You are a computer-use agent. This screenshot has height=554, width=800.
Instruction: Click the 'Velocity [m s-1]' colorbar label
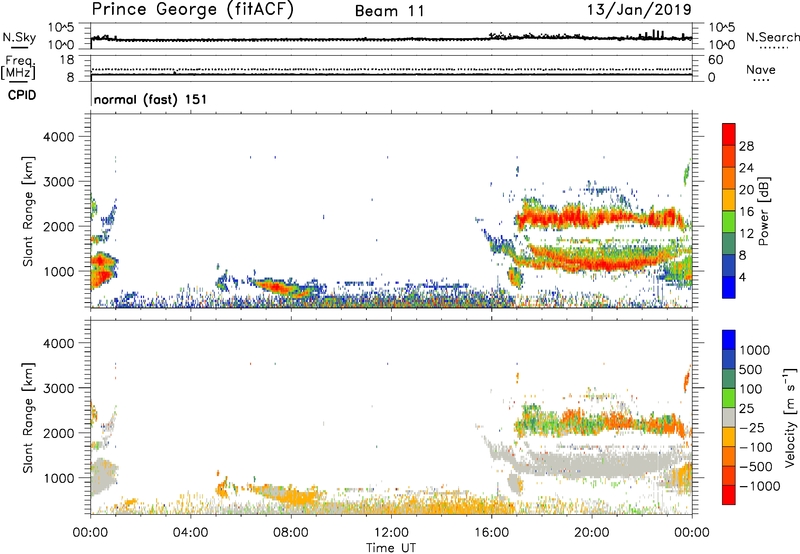(x=791, y=417)
